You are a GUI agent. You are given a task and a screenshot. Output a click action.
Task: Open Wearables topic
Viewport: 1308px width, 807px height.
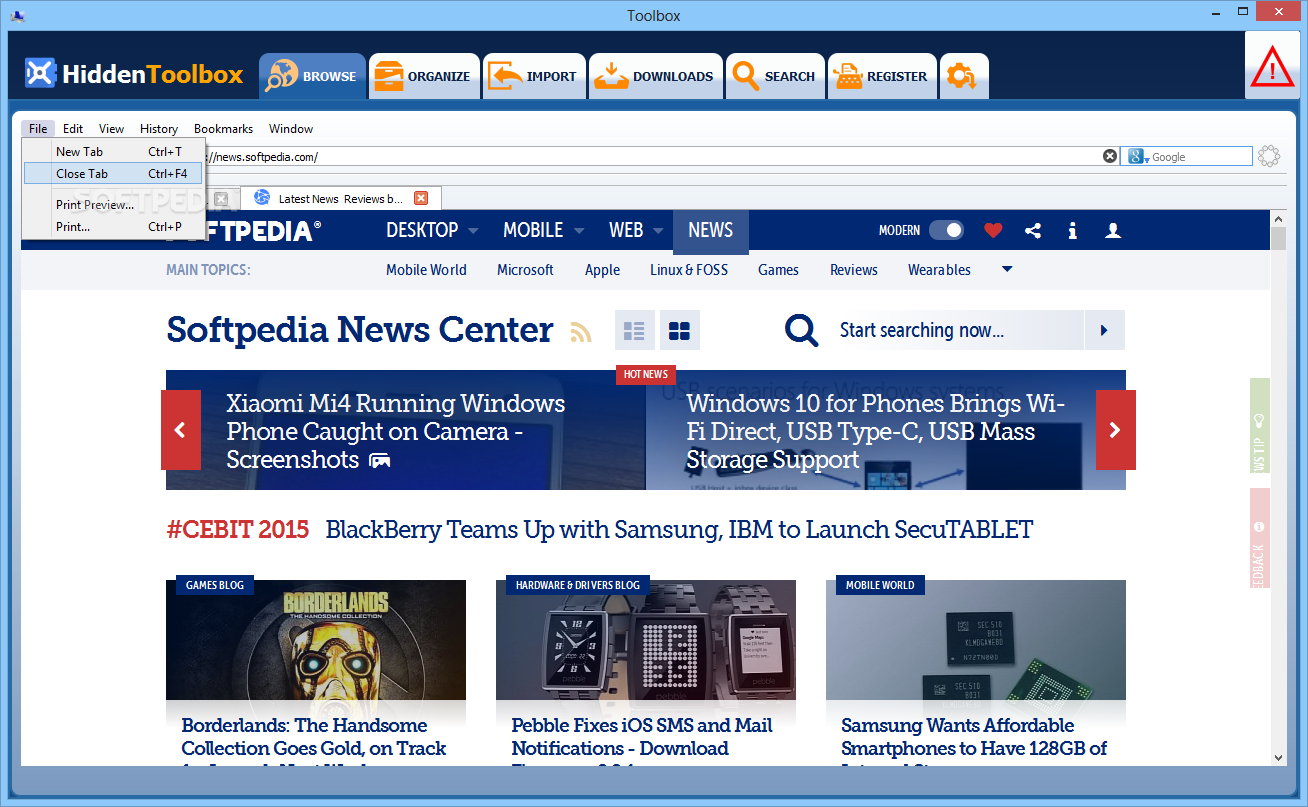(x=939, y=270)
